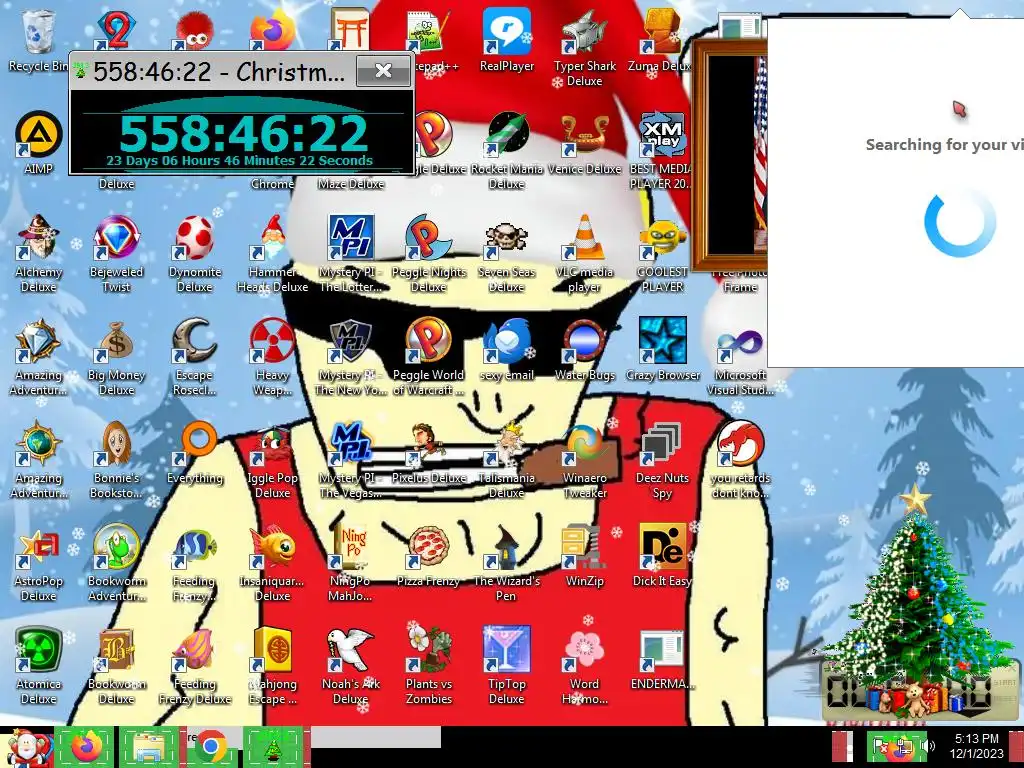The width and height of the screenshot is (1024, 768).
Task: Open Atomica Deluxe icon
Action: 38,650
